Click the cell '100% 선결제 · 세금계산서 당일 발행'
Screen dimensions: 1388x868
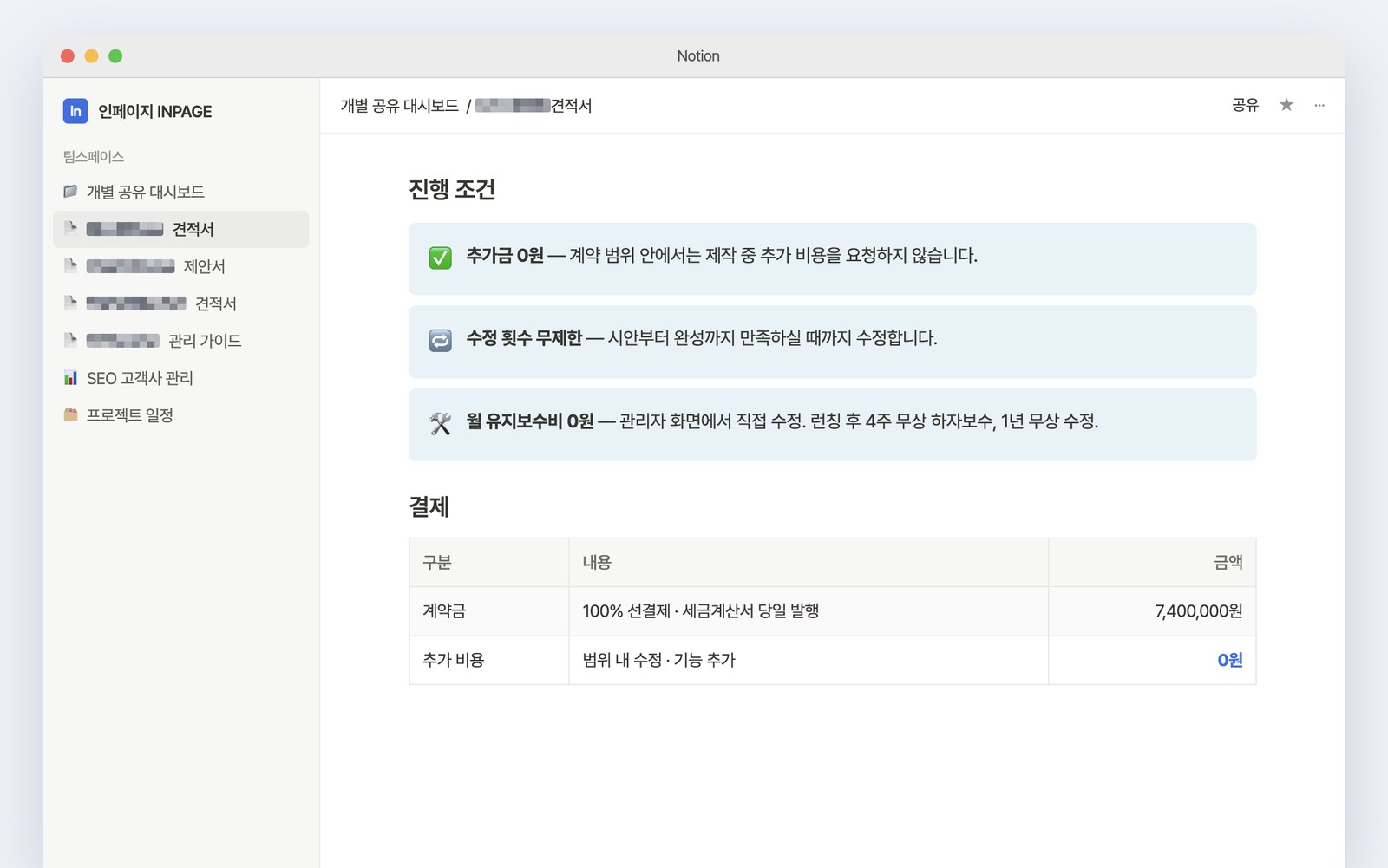809,611
